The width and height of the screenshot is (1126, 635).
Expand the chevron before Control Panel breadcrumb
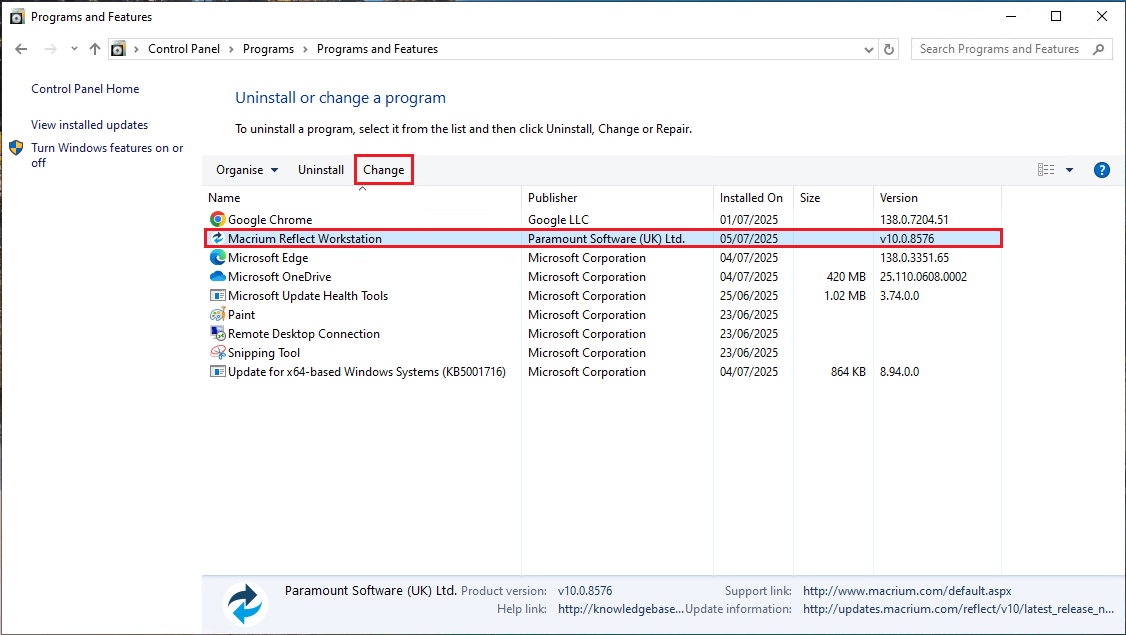click(x=136, y=49)
